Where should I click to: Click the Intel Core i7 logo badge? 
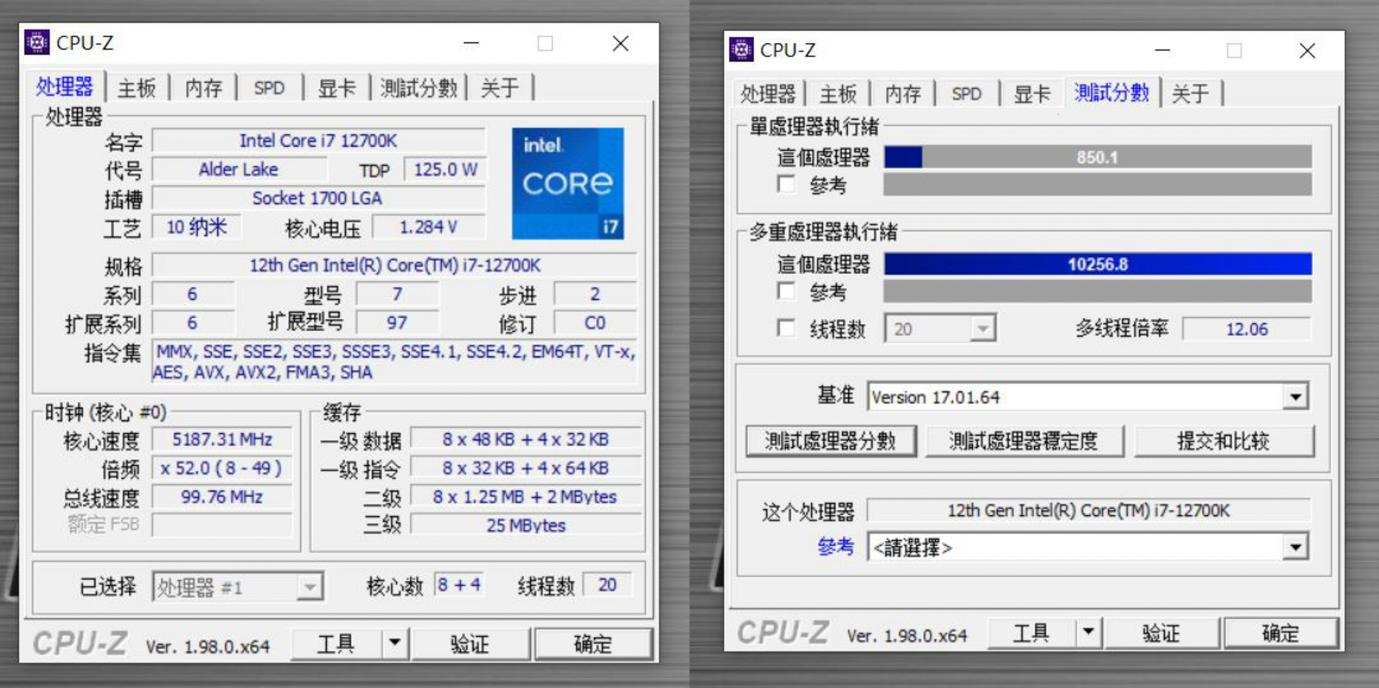point(568,183)
